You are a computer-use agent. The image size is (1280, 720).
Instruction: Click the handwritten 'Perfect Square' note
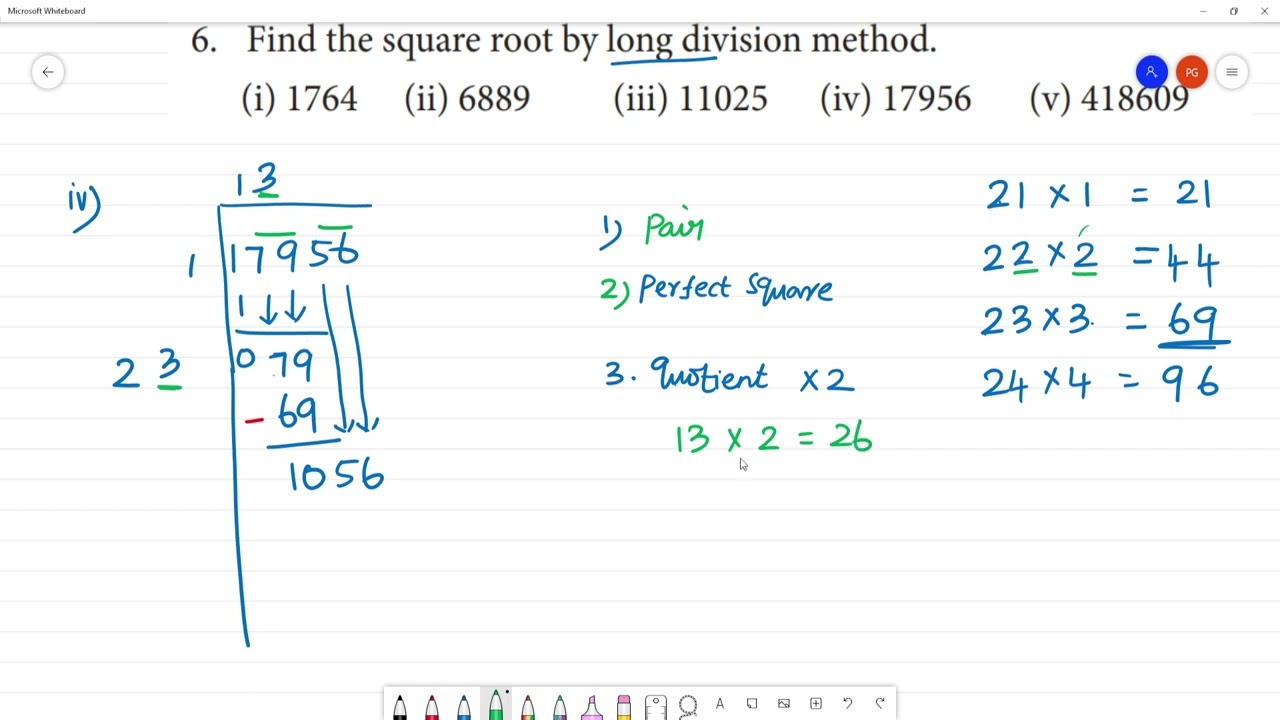[735, 289]
